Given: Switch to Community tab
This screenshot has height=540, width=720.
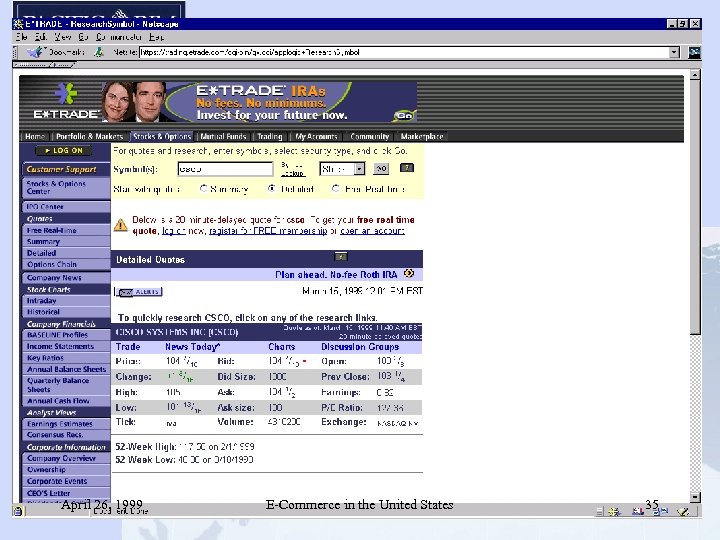Looking at the screenshot, I should [x=370, y=136].
